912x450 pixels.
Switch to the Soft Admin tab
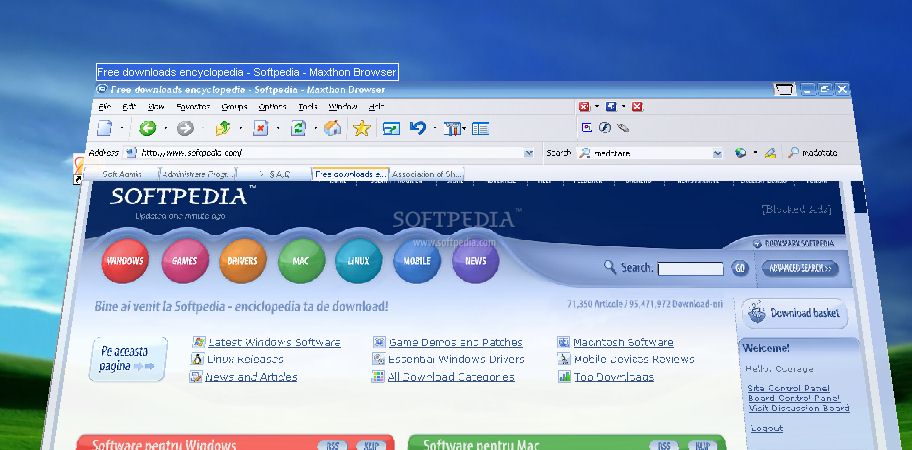[121, 174]
